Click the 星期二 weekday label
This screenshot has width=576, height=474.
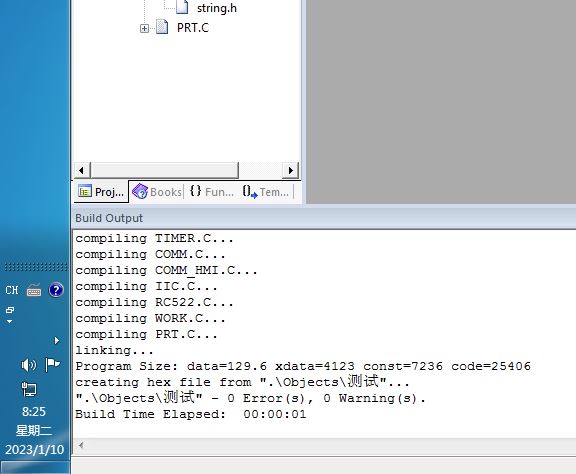34,430
